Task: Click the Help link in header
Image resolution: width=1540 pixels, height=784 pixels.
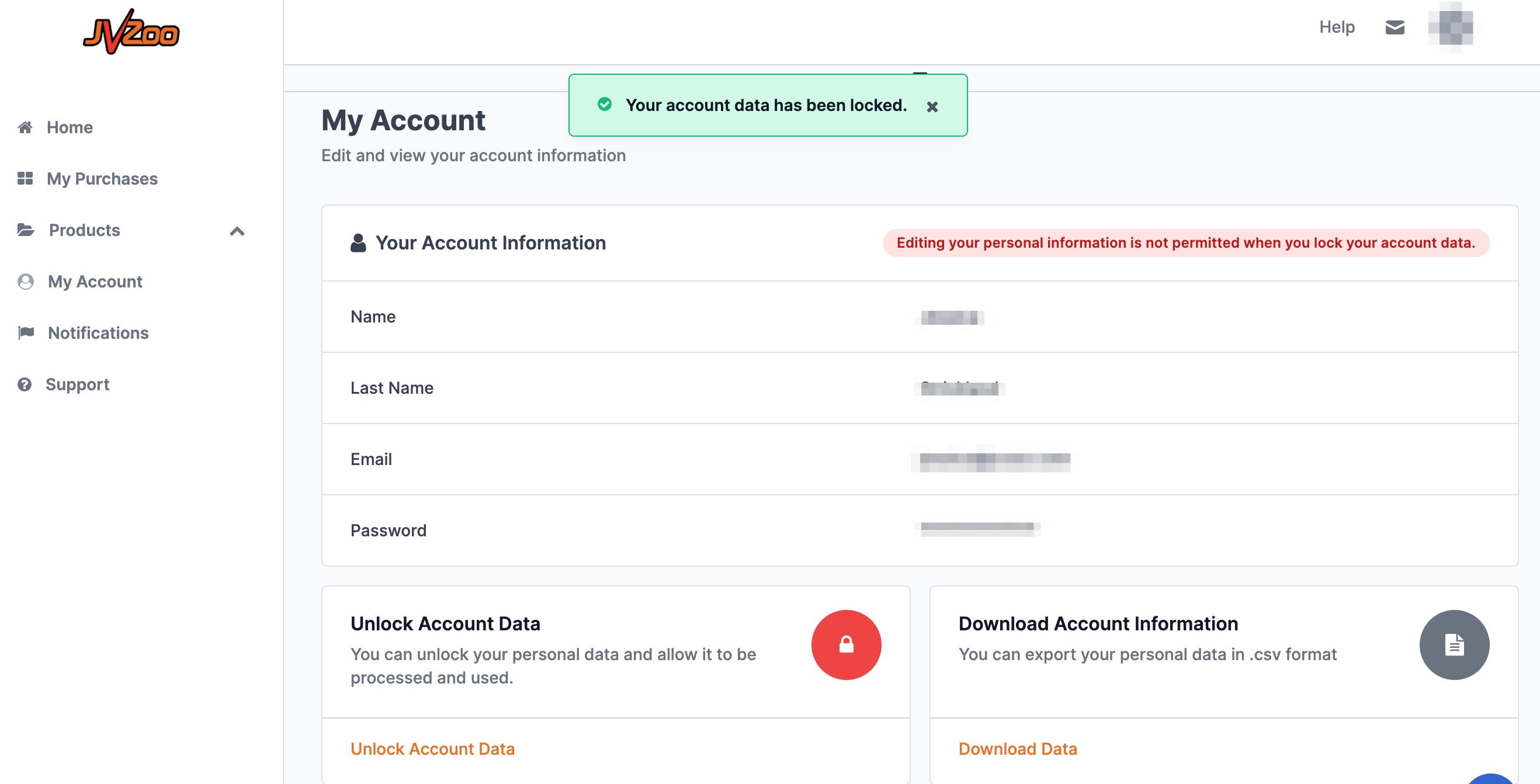Action: 1337,27
